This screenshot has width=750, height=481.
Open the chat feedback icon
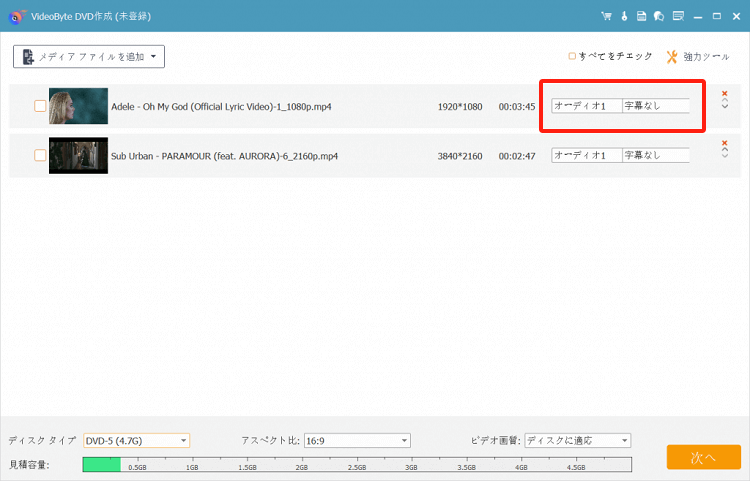tap(659, 16)
